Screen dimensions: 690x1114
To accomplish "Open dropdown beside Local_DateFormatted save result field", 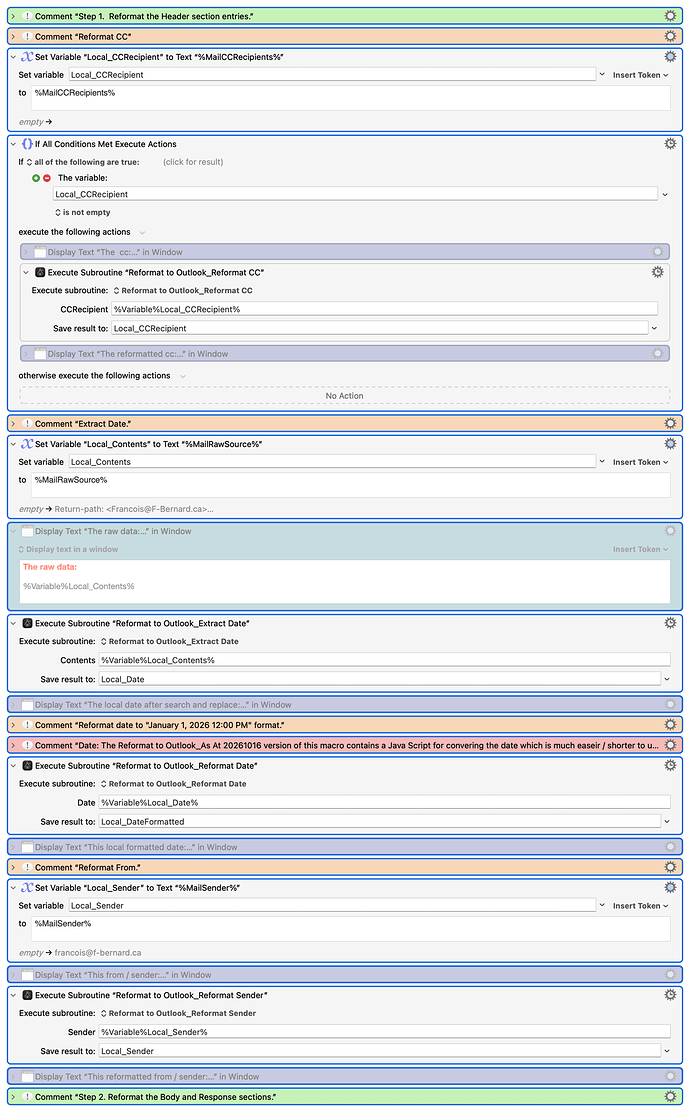I will (x=667, y=821).
